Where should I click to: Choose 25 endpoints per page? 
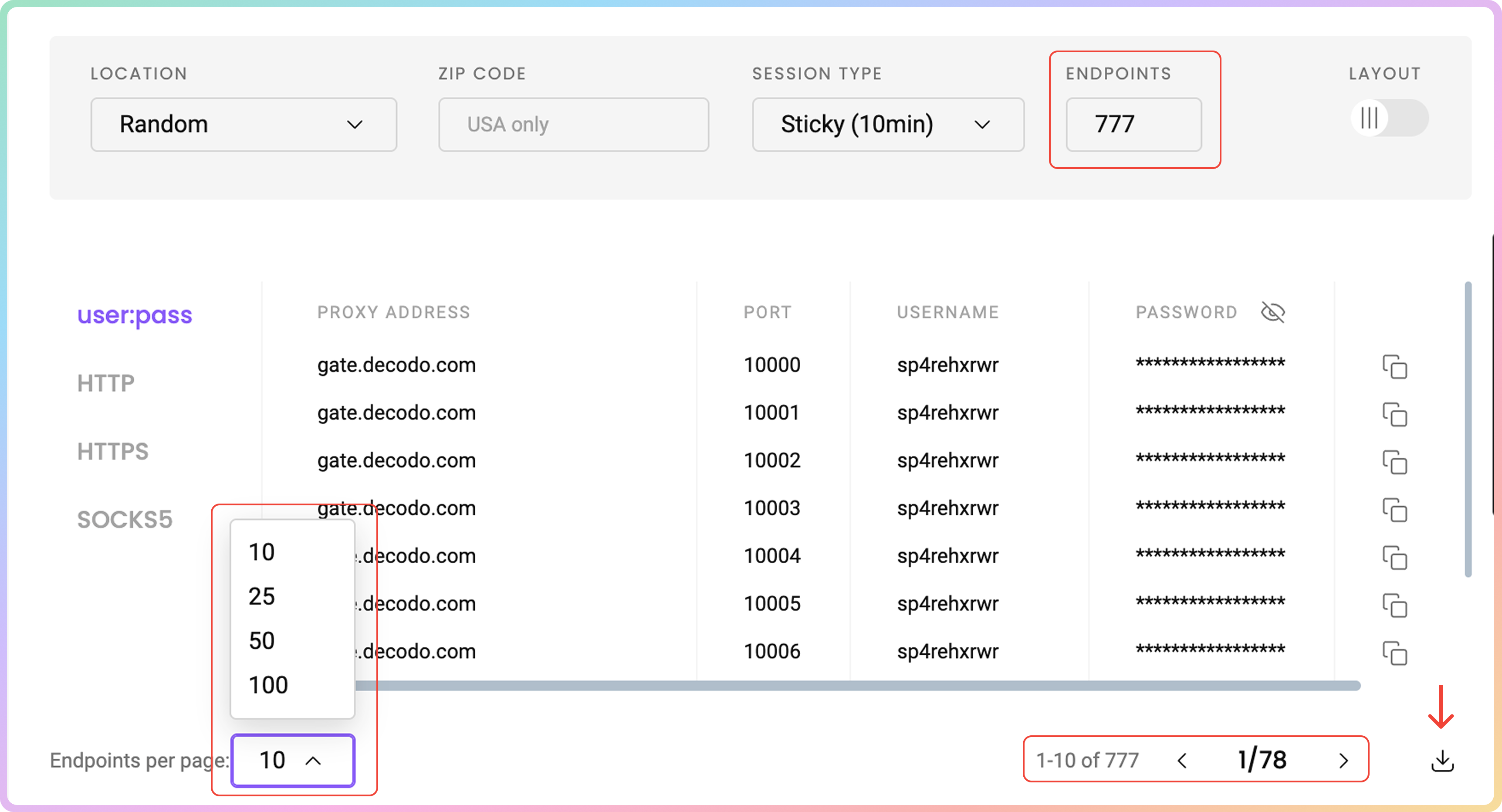coord(262,596)
